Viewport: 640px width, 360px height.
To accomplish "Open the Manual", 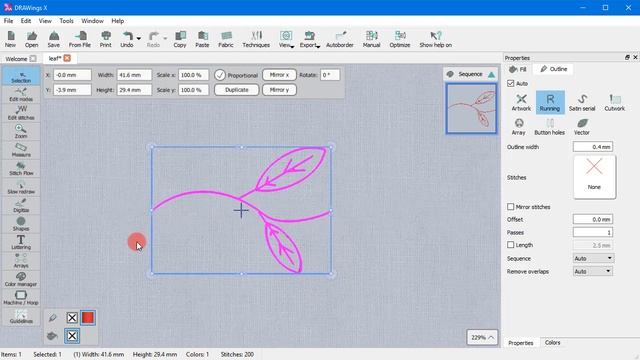I will point(371,39).
